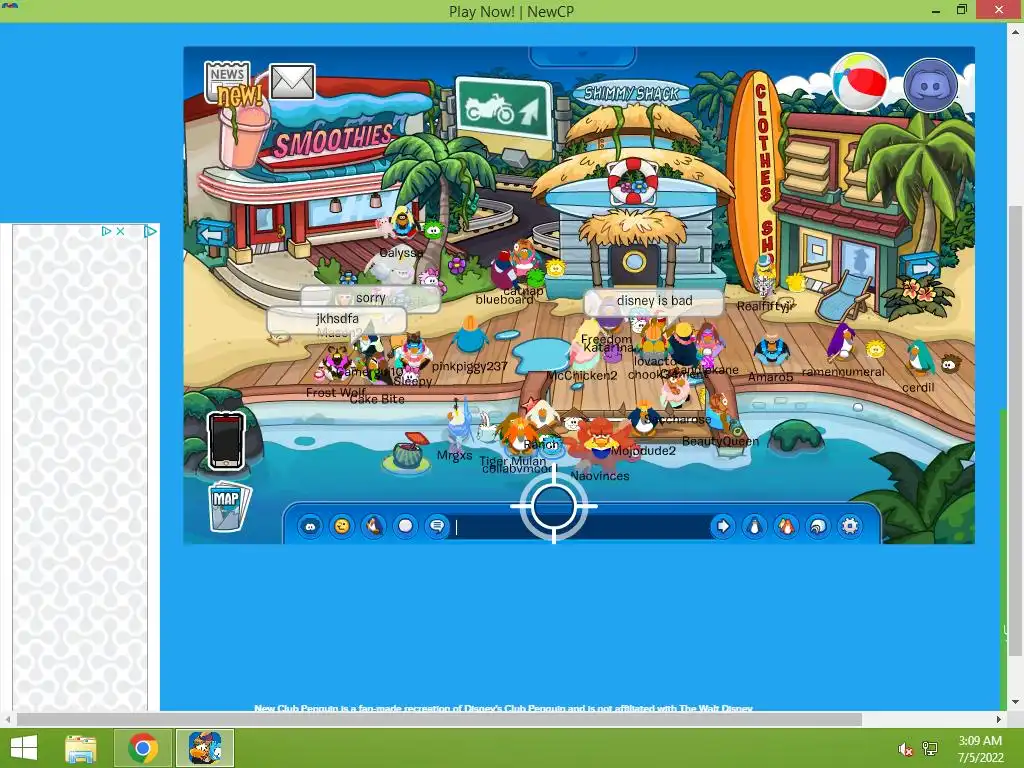Open the puffle button in chat bar
This screenshot has width=1024, height=768.
[310, 526]
